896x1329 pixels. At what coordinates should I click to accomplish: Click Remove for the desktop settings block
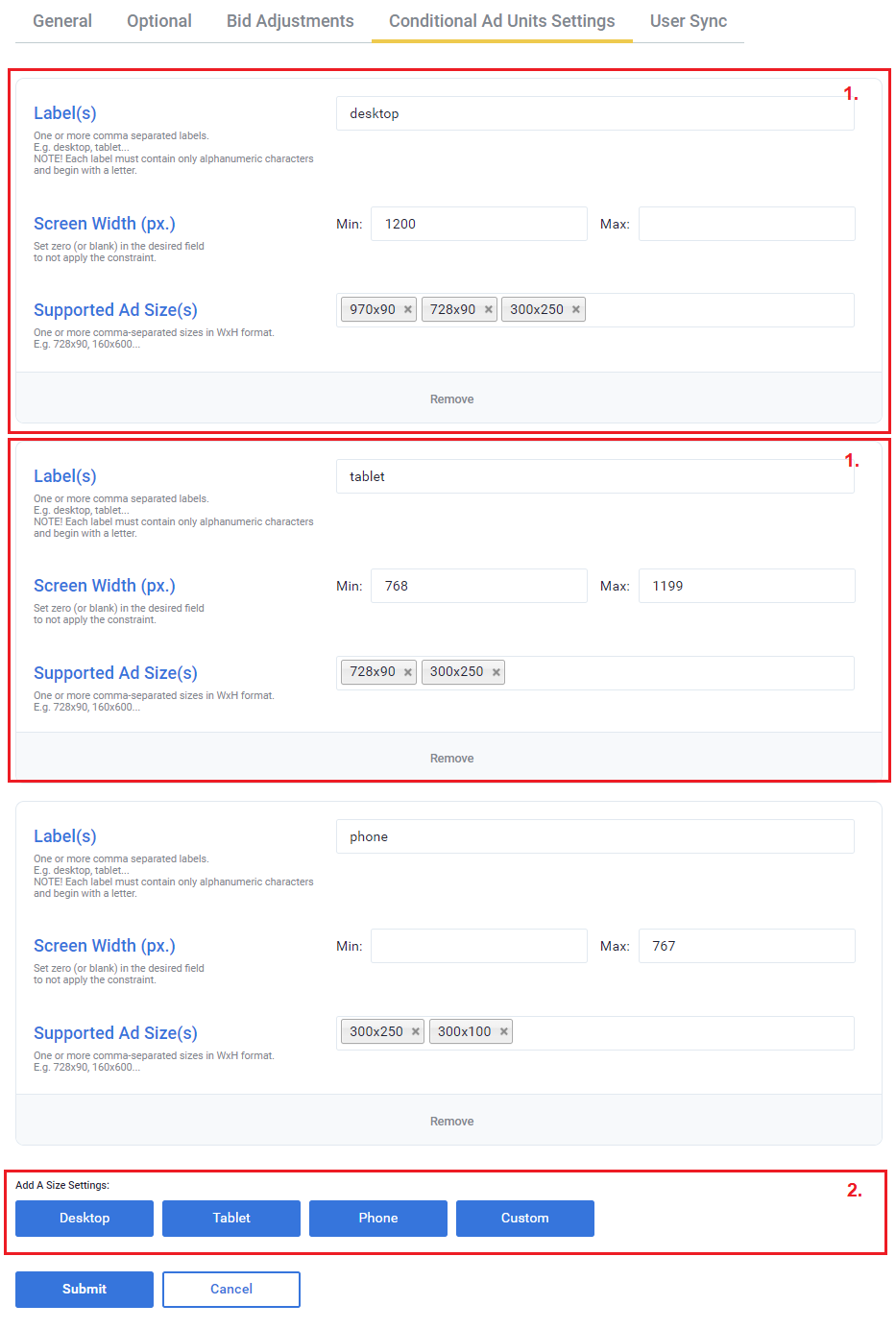451,399
